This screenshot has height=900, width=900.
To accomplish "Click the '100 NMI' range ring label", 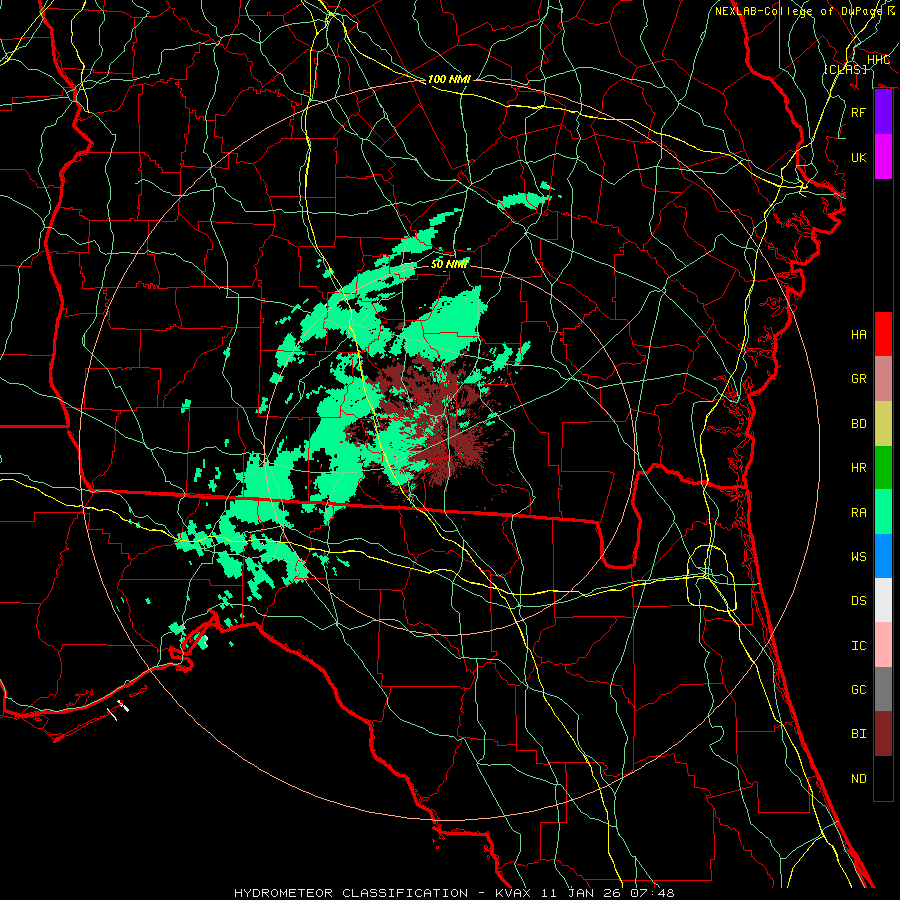I will tap(449, 79).
